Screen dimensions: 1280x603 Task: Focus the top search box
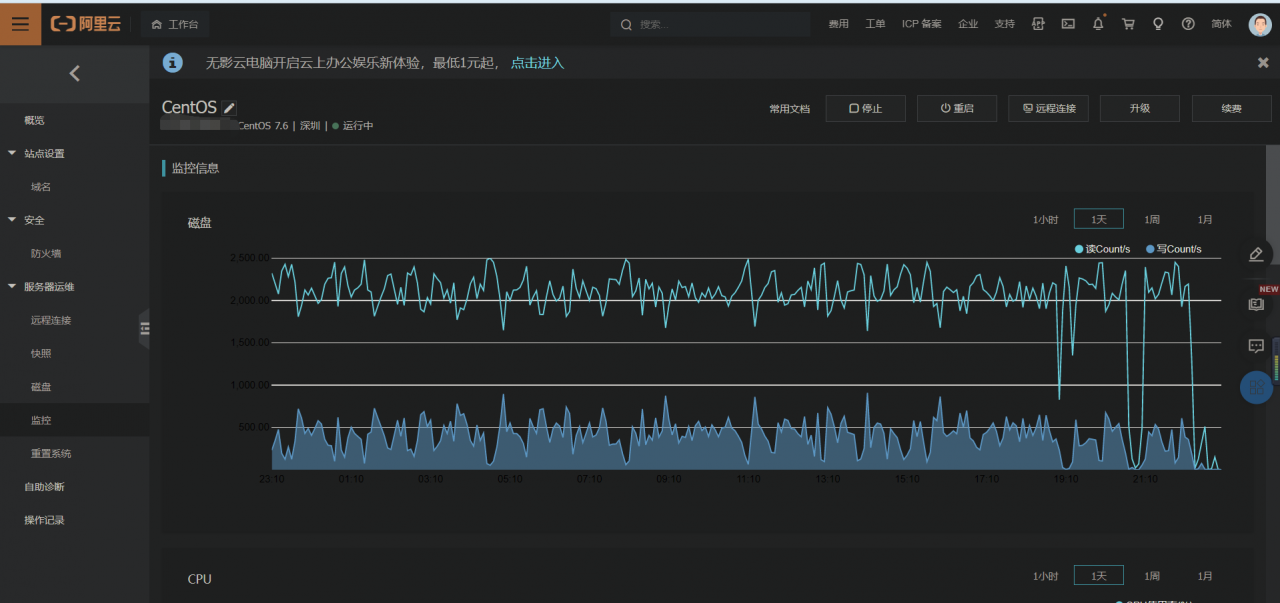click(710, 24)
